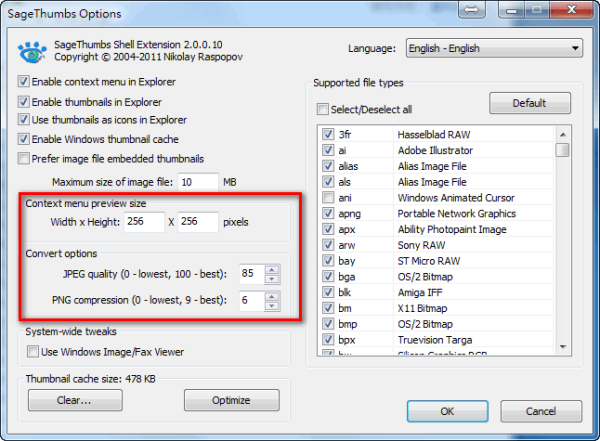Select the Hasselblad RAW description text
The image size is (600, 441).
pyautogui.click(x=434, y=134)
